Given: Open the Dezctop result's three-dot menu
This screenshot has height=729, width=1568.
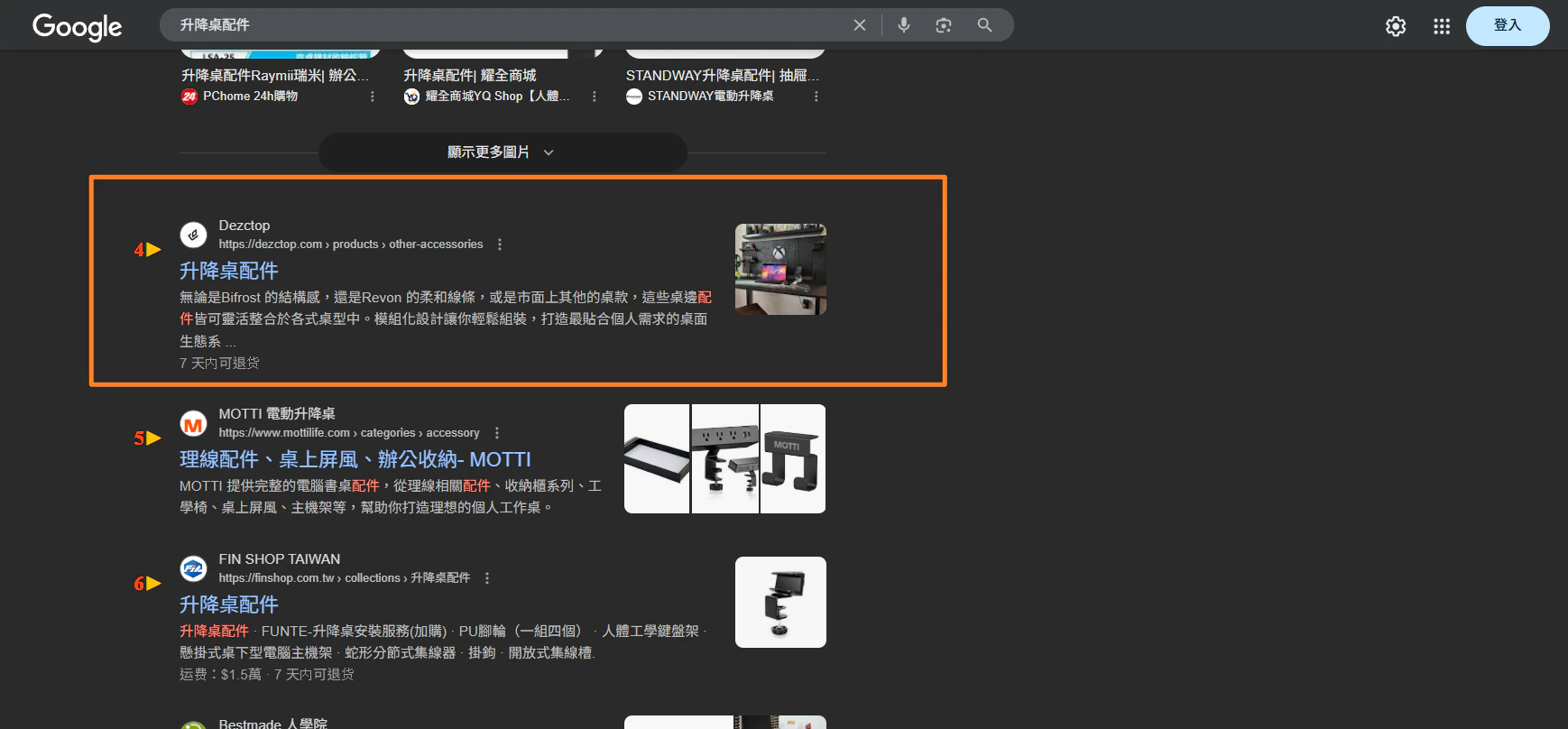Looking at the screenshot, I should (x=500, y=245).
